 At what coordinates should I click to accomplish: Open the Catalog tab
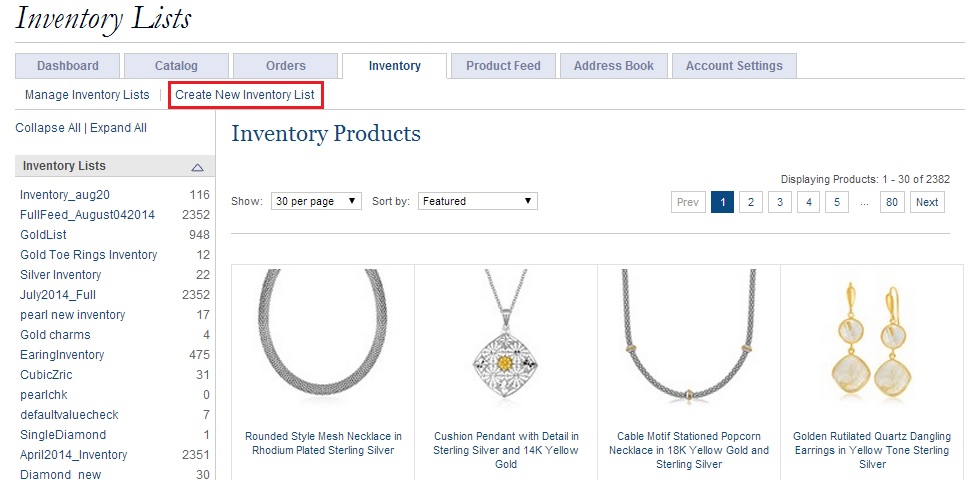point(176,66)
